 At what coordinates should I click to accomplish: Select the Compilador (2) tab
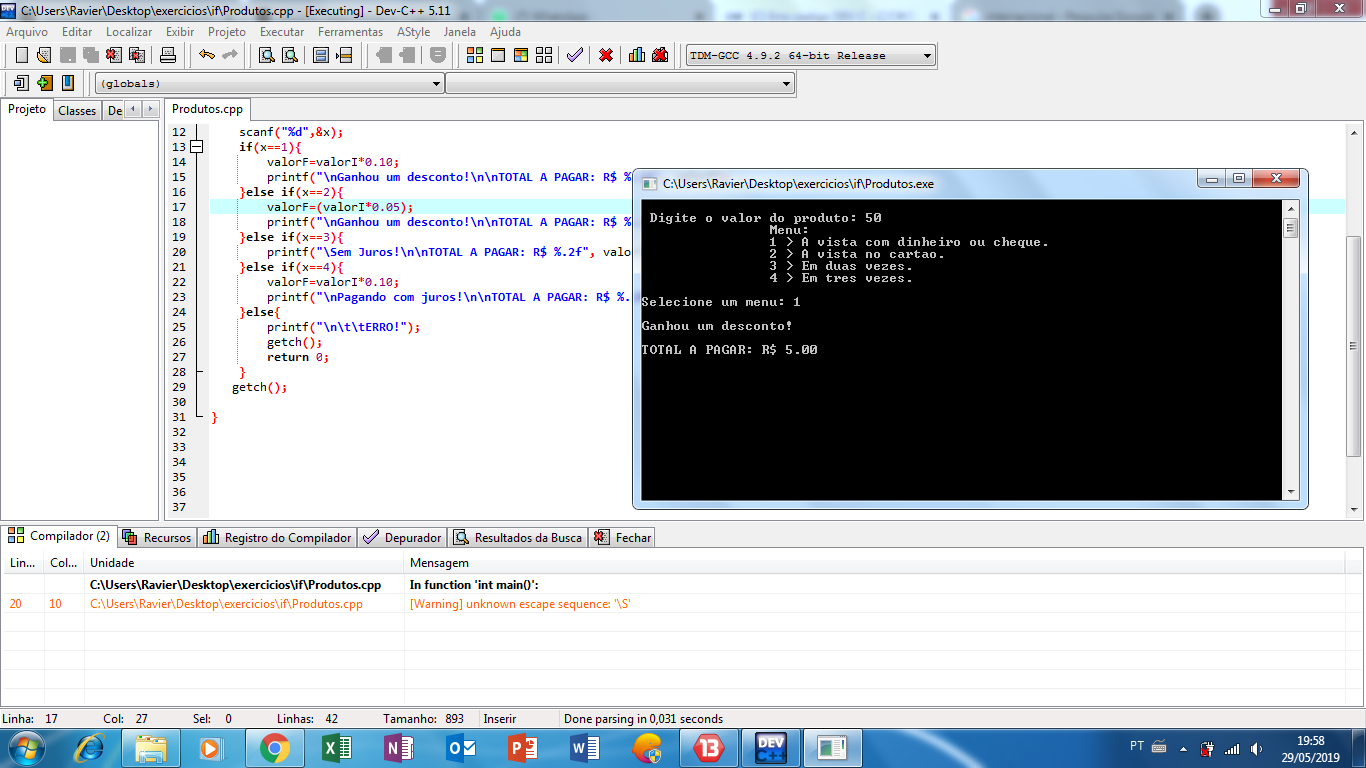coord(59,536)
